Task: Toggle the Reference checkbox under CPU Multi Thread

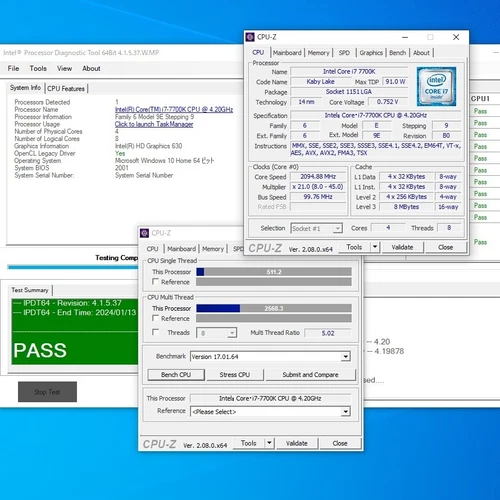Action: 155,318
